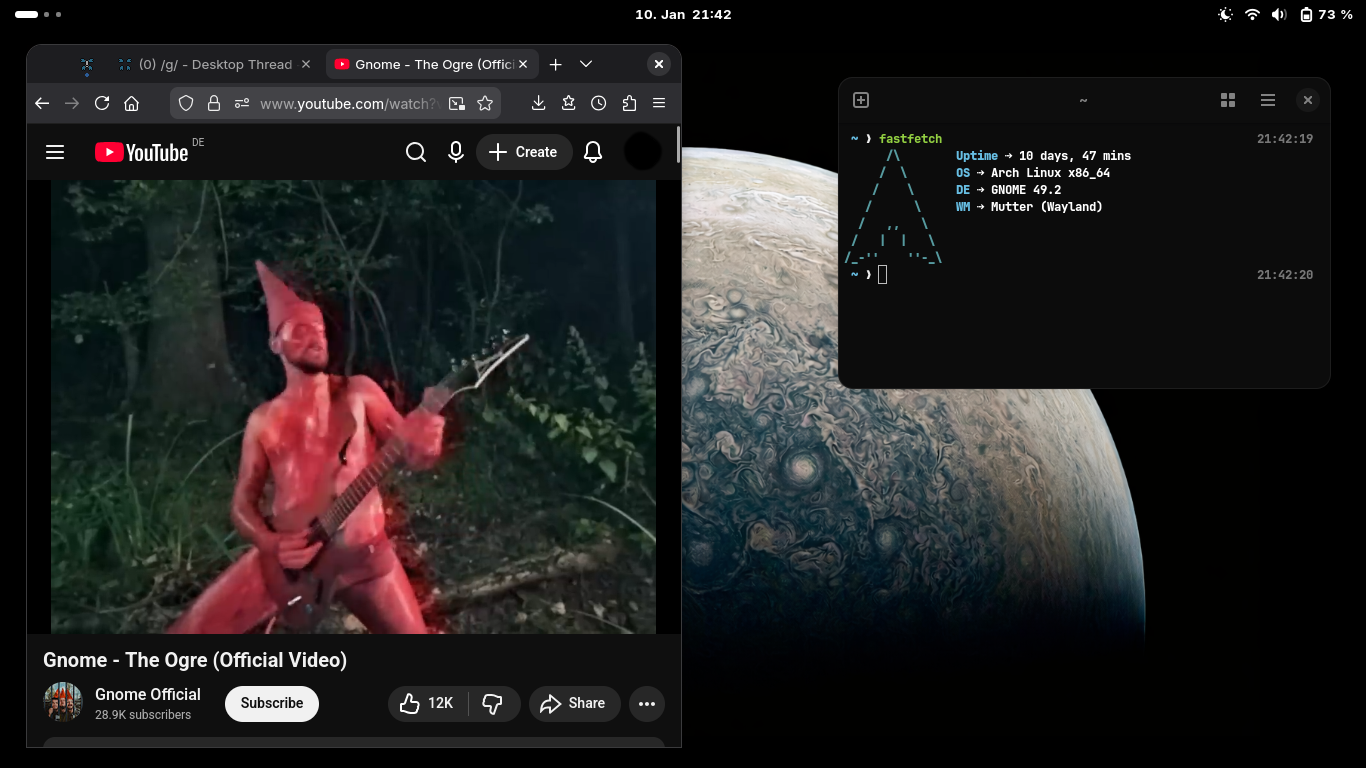Switch to the /g/ Desktop Thread tab
The image size is (1366, 768).
click(x=215, y=64)
